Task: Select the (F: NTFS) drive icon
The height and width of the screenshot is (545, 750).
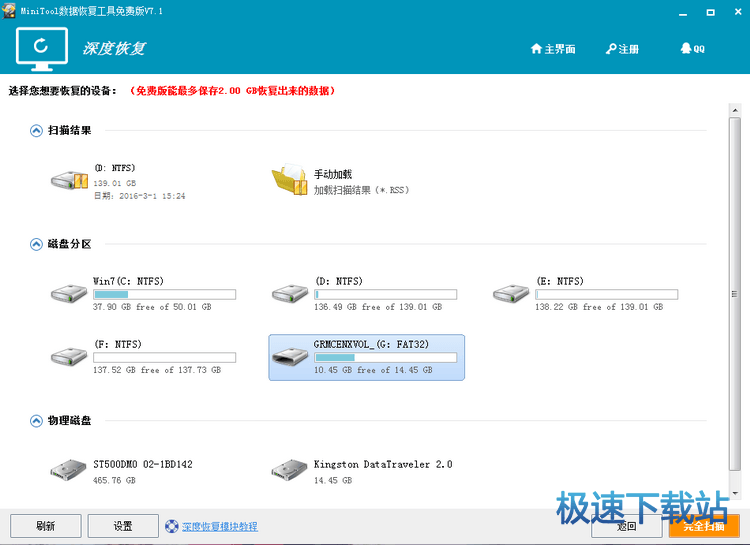Action: pyautogui.click(x=69, y=356)
